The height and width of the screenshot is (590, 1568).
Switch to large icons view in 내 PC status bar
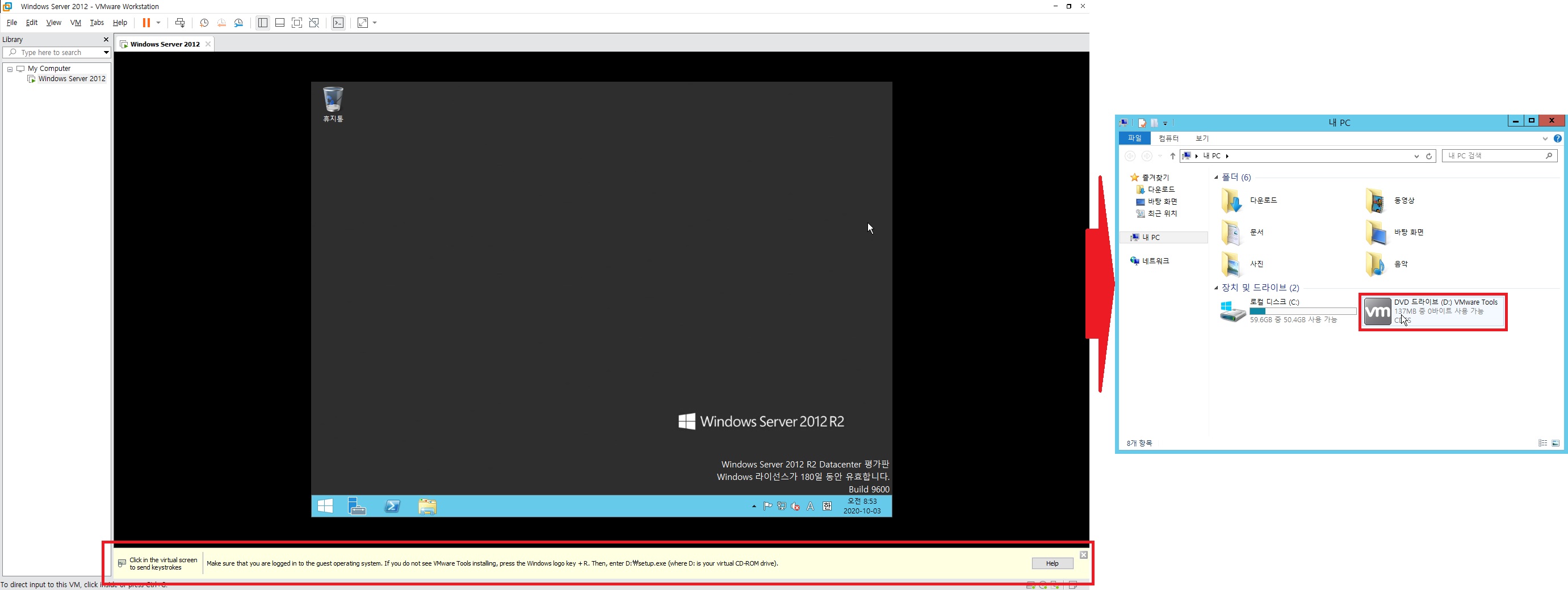tap(1555, 444)
